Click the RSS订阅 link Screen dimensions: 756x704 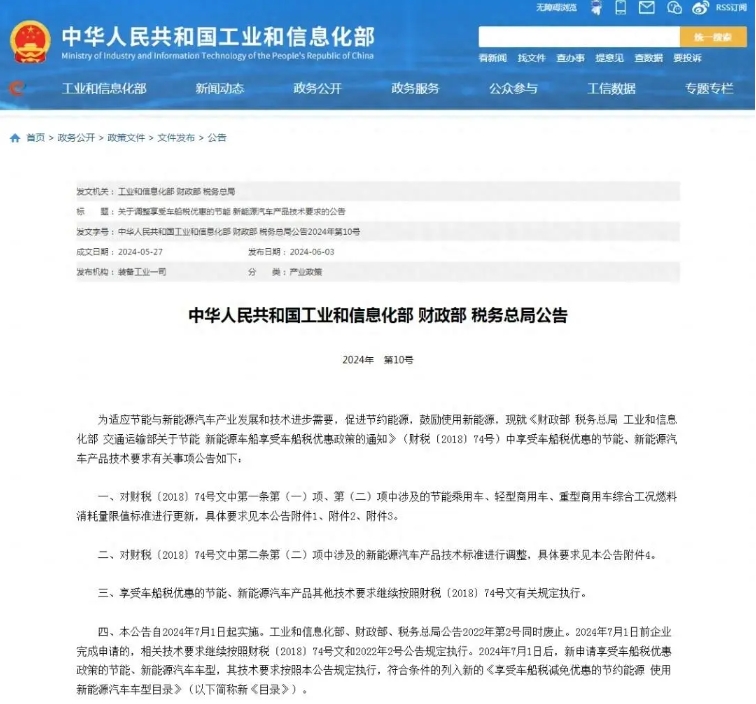731,7
